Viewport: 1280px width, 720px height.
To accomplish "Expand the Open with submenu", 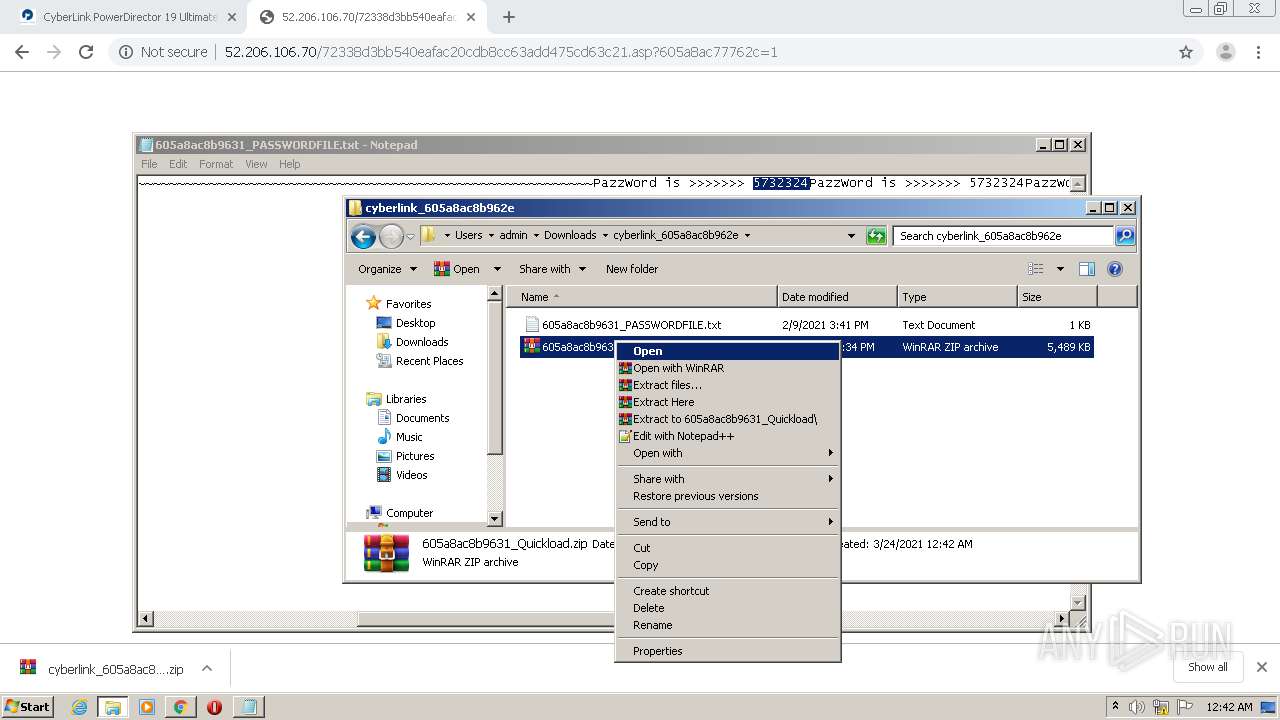I will point(727,453).
